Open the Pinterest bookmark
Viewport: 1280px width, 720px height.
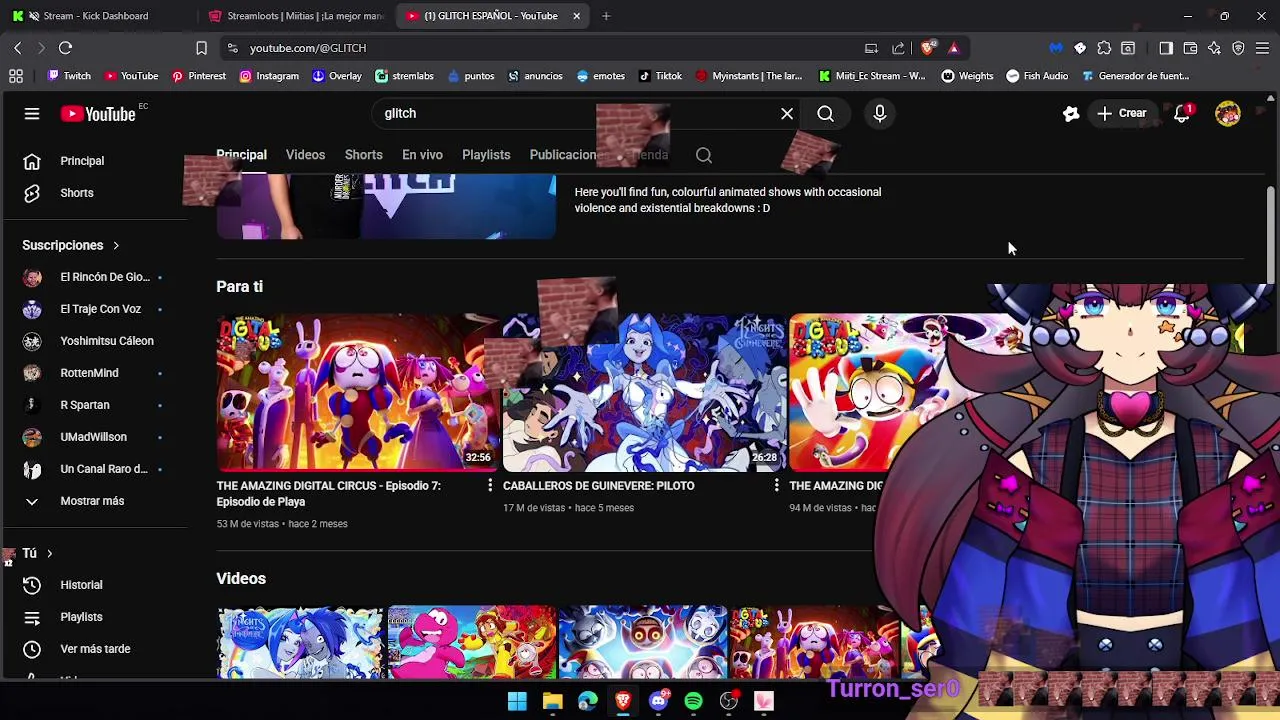tap(198, 76)
